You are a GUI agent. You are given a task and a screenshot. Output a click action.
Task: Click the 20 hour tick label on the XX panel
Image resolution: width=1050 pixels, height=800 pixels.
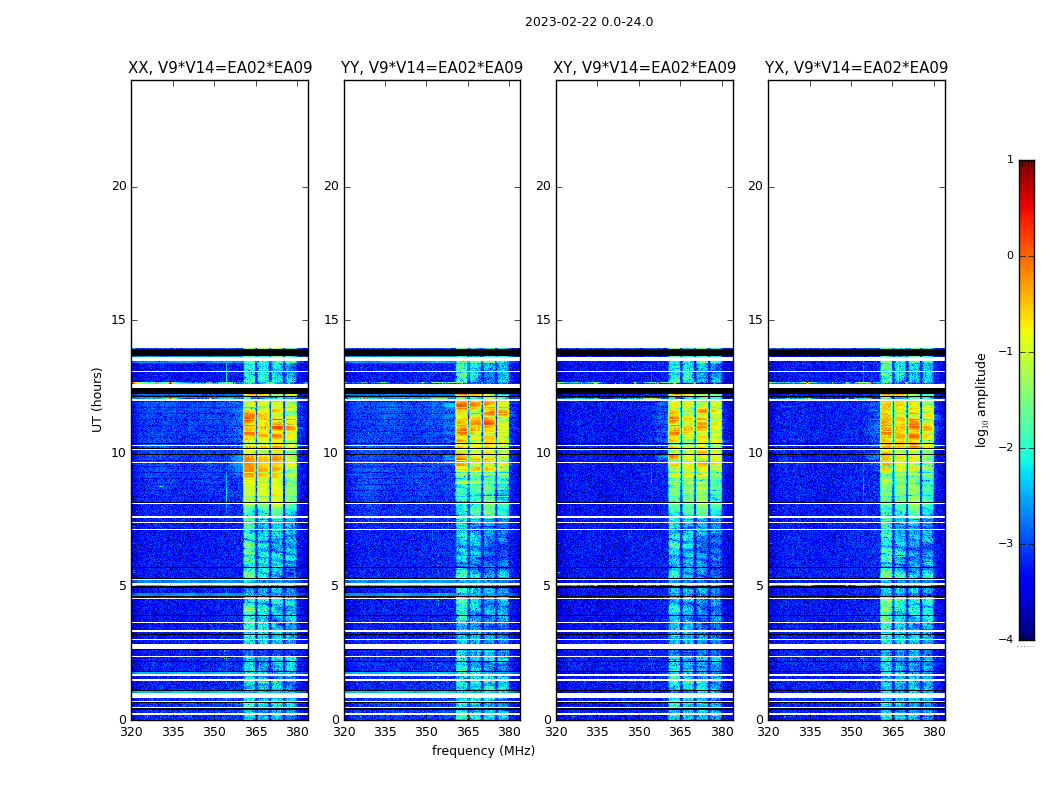pyautogui.click(x=119, y=186)
